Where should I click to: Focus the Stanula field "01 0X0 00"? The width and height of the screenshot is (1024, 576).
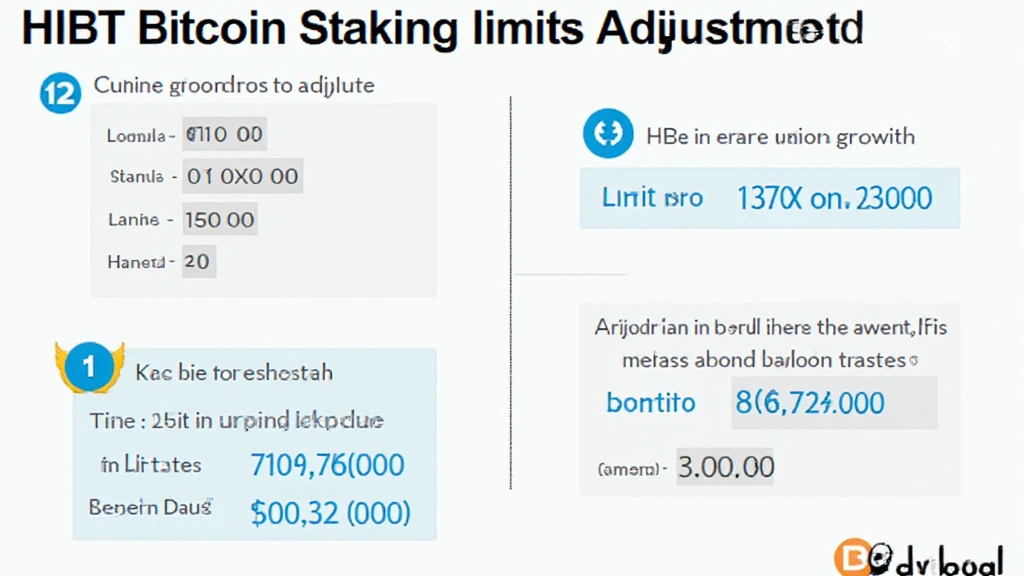(243, 177)
